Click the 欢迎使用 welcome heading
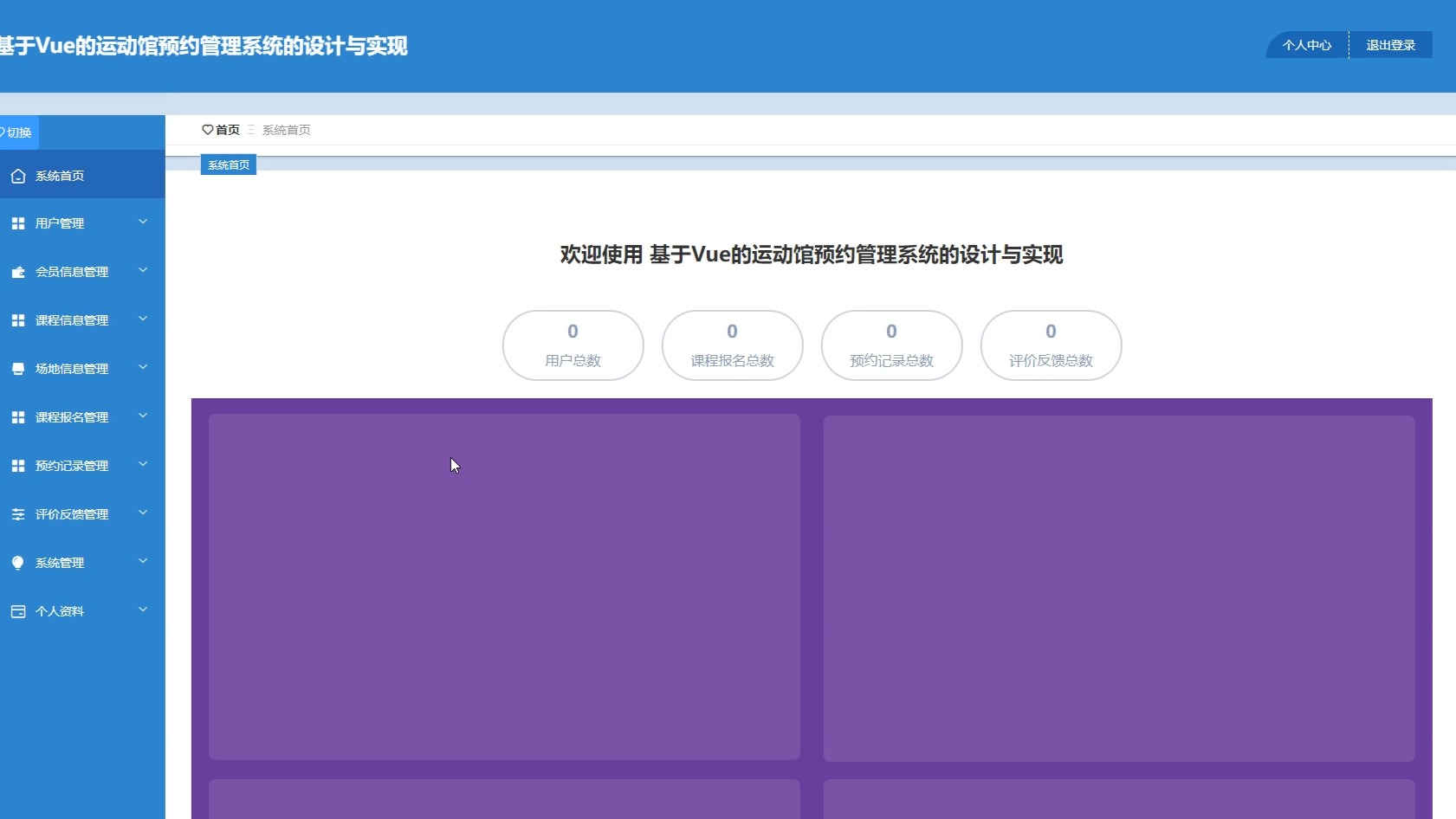 click(x=812, y=255)
